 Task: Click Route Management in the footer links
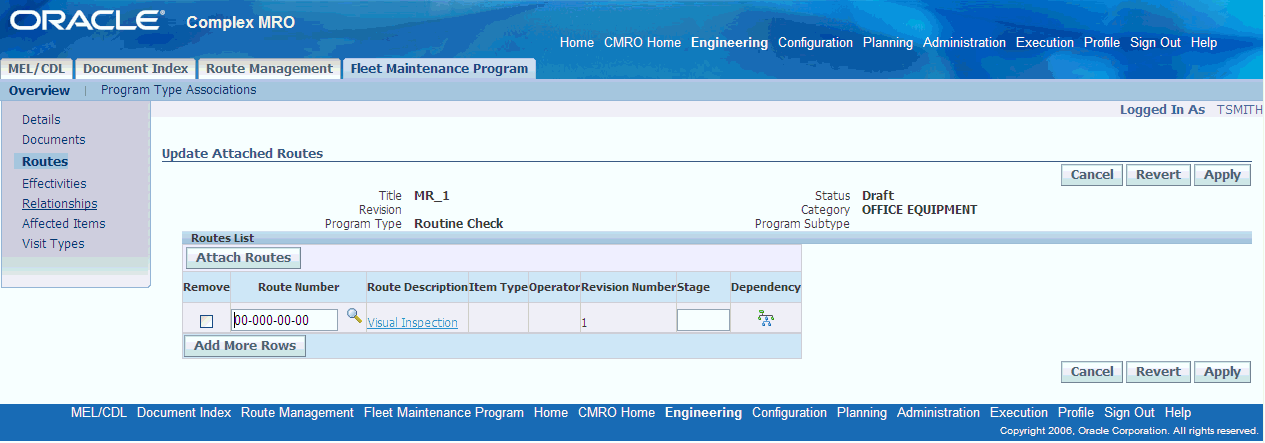coord(297,413)
